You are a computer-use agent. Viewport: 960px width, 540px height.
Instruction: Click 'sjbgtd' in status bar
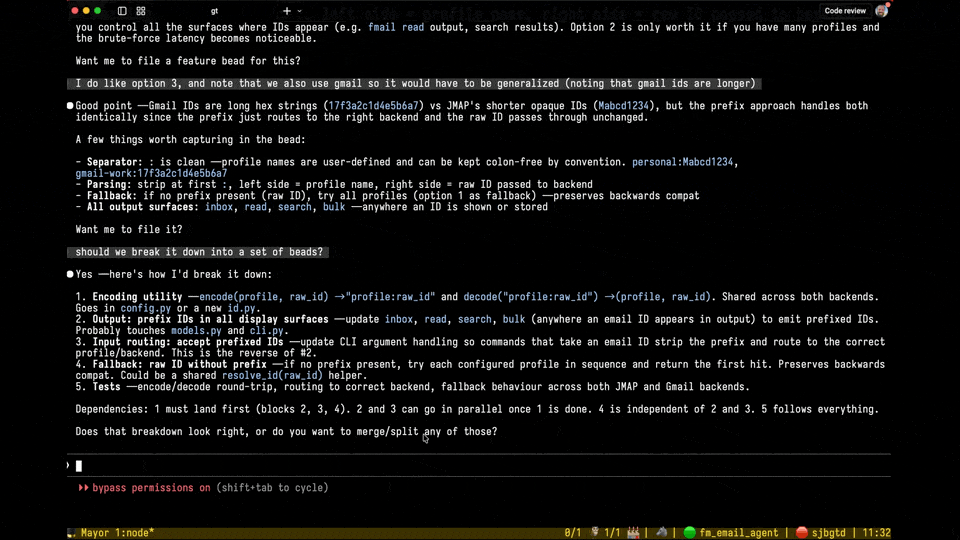pyautogui.click(x=829, y=533)
